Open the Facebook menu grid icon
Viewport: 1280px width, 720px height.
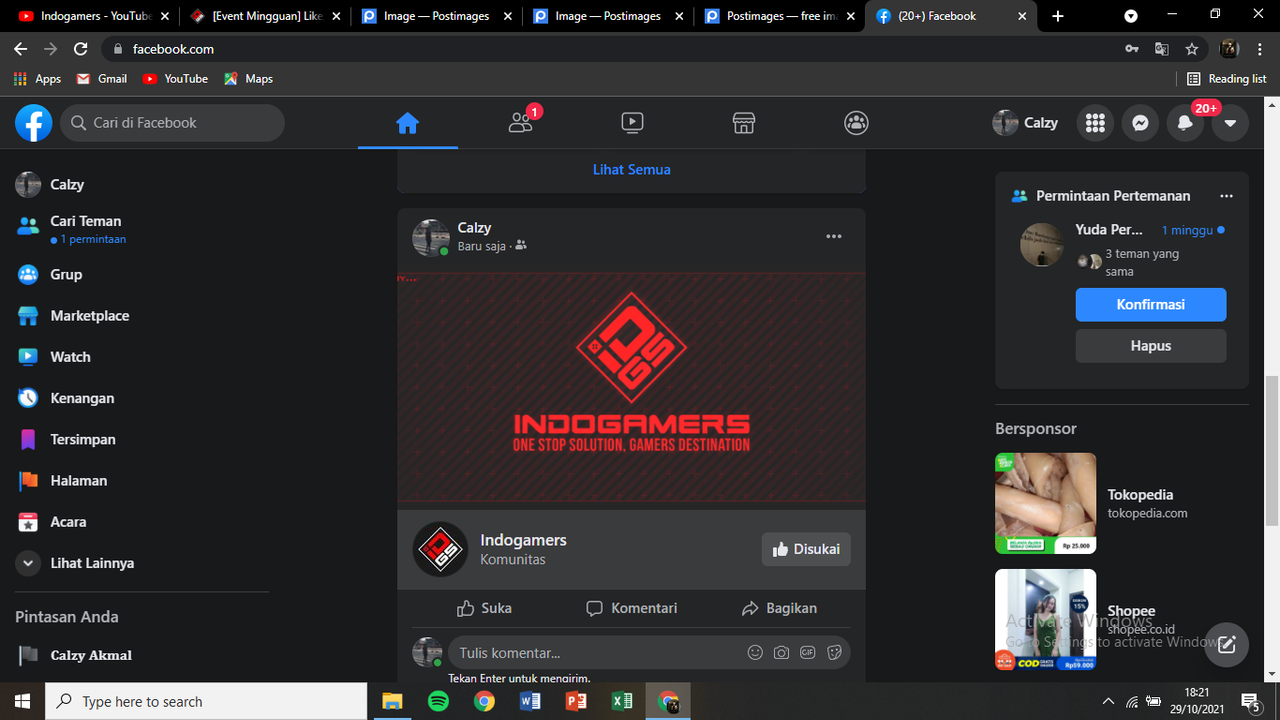(x=1095, y=123)
